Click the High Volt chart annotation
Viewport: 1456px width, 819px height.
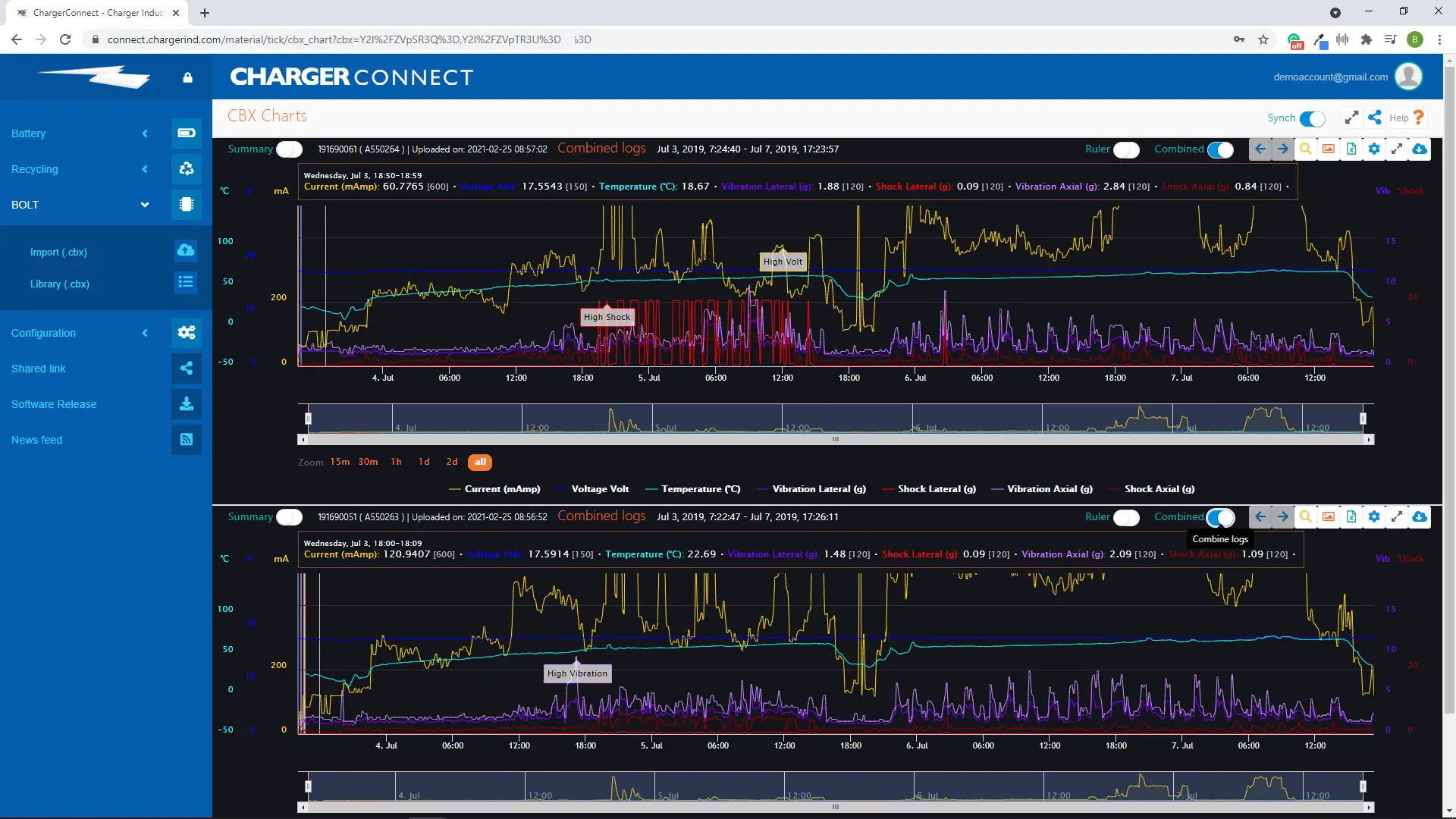(783, 262)
